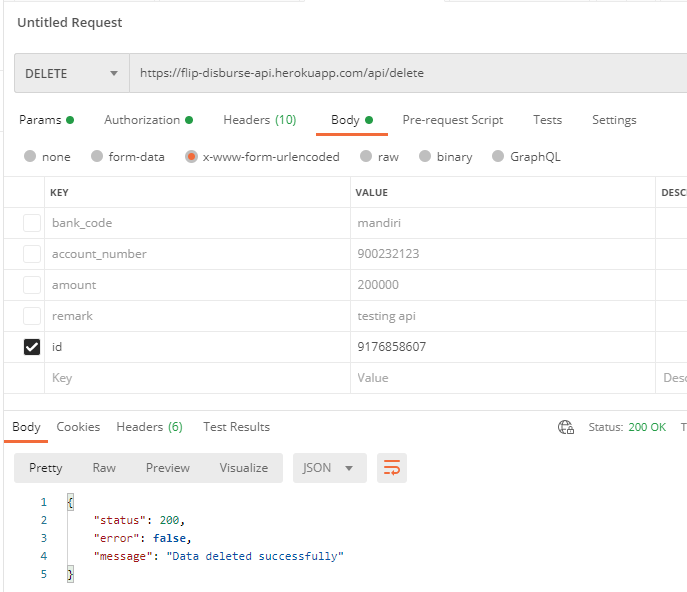Viewport: 687px width, 592px height.
Task: Select the GraphQL body radio option
Action: click(498, 156)
